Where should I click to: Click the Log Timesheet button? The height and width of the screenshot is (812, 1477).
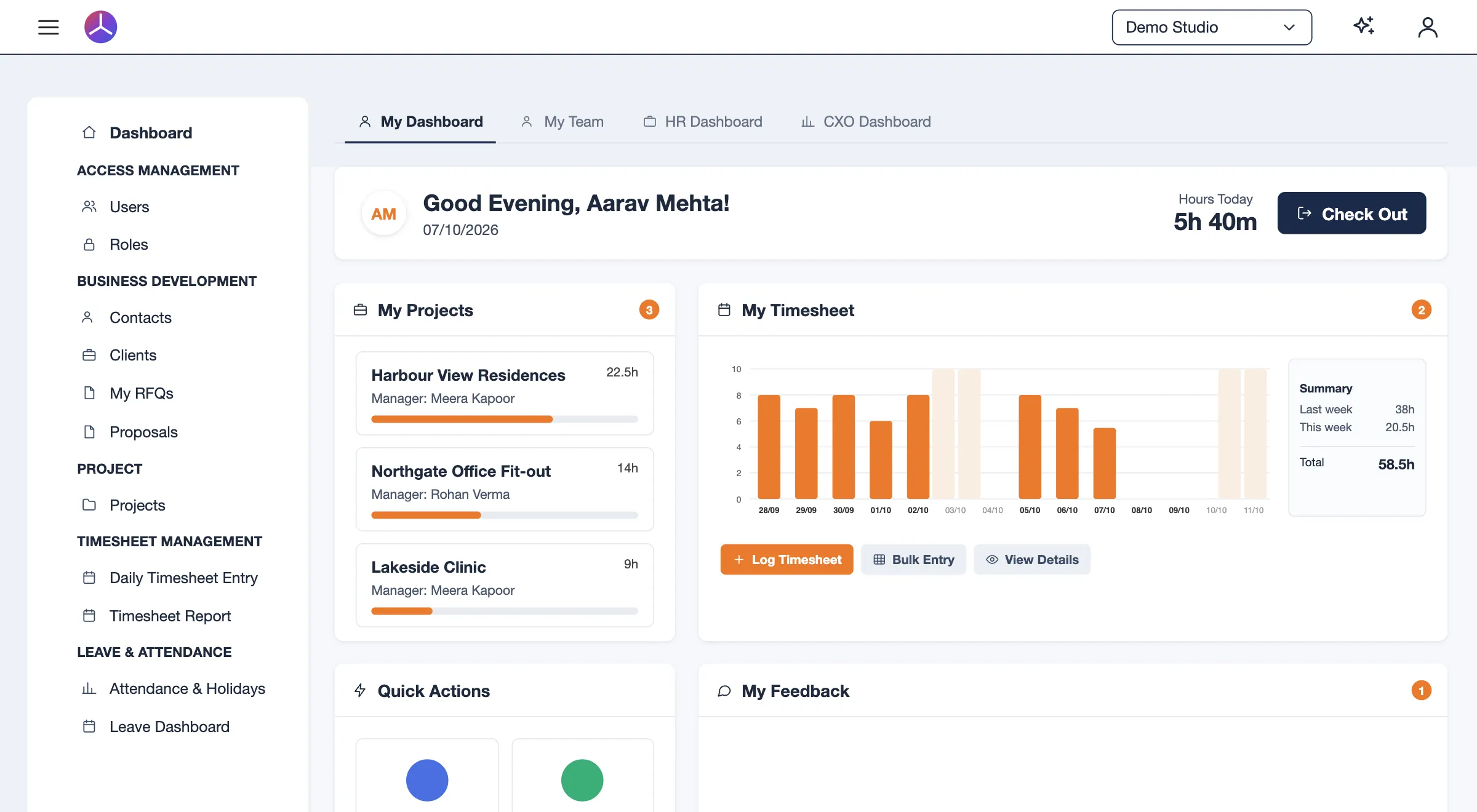click(787, 560)
